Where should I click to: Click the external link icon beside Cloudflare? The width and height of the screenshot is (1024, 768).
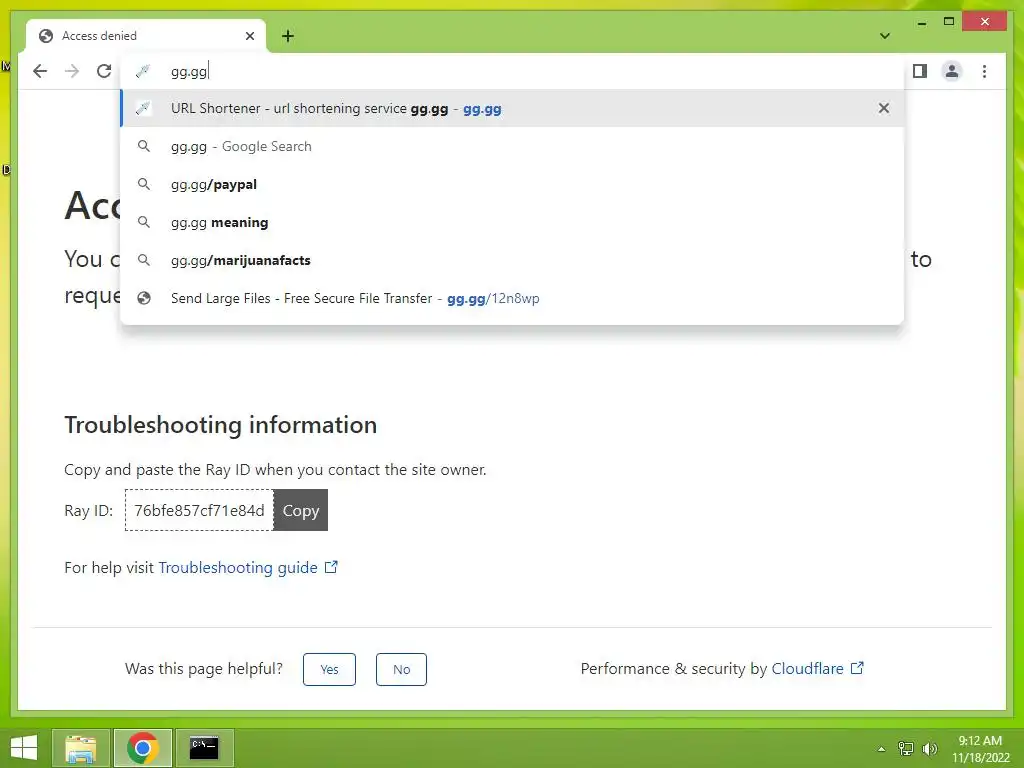click(857, 667)
